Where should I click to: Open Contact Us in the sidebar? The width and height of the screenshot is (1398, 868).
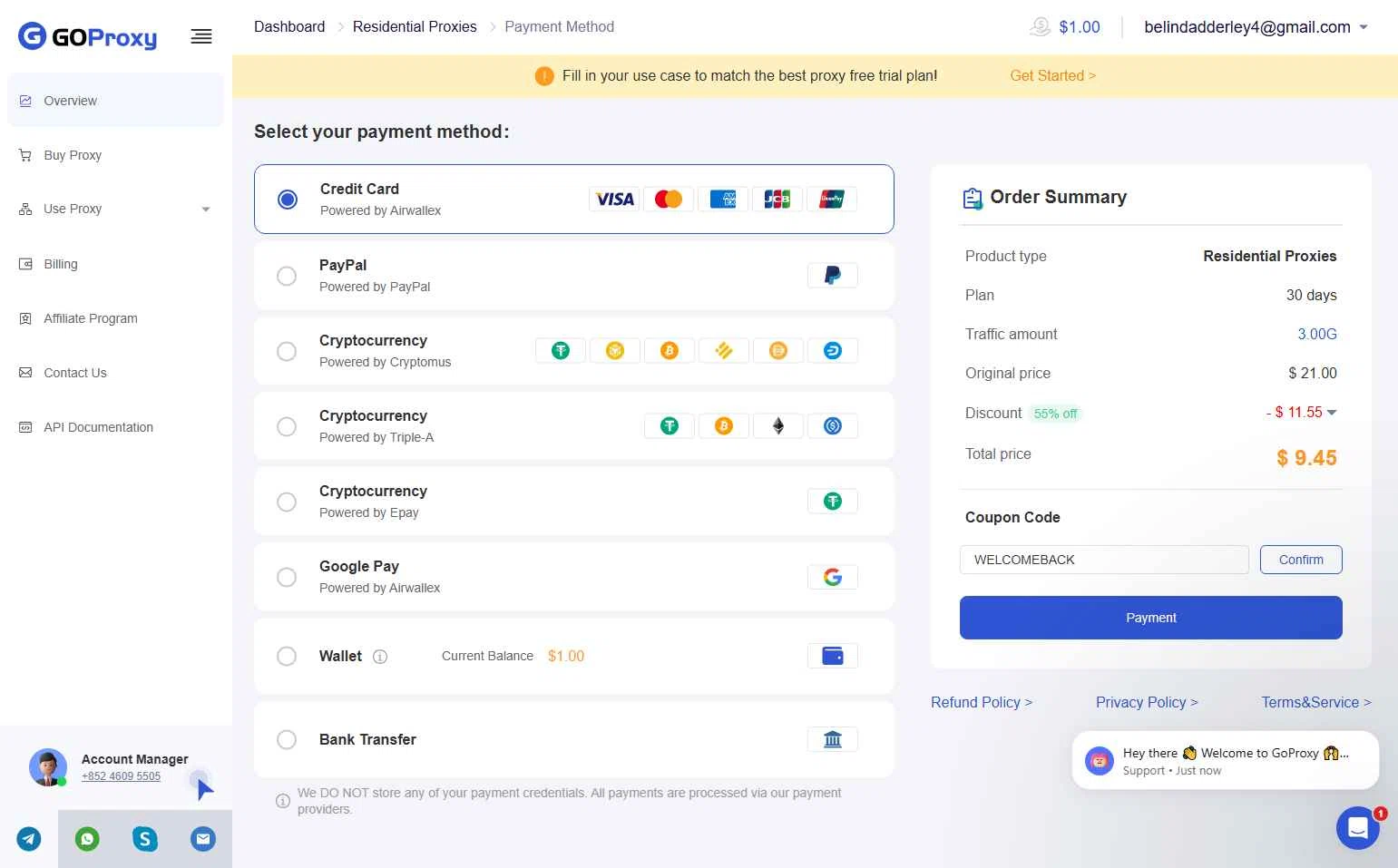click(115, 373)
